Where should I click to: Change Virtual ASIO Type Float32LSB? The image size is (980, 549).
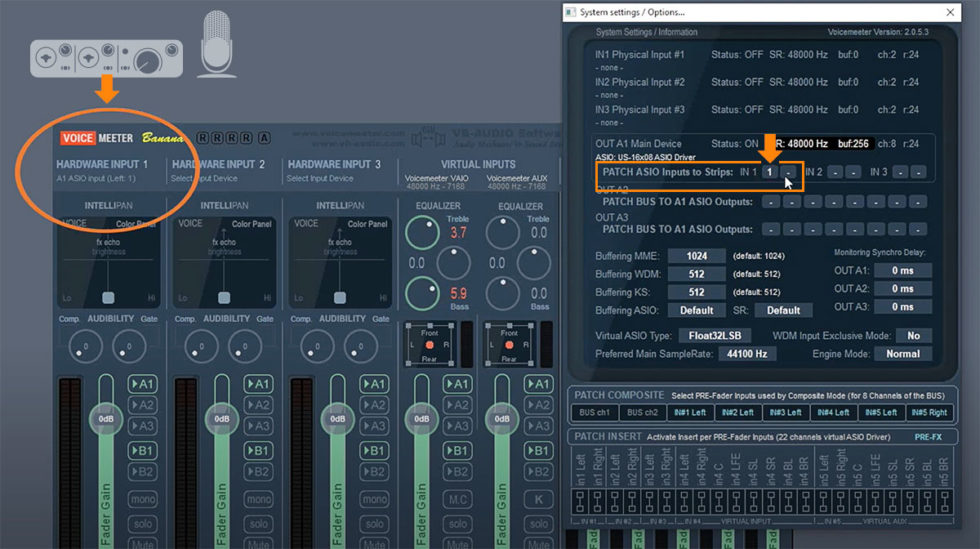pos(715,336)
